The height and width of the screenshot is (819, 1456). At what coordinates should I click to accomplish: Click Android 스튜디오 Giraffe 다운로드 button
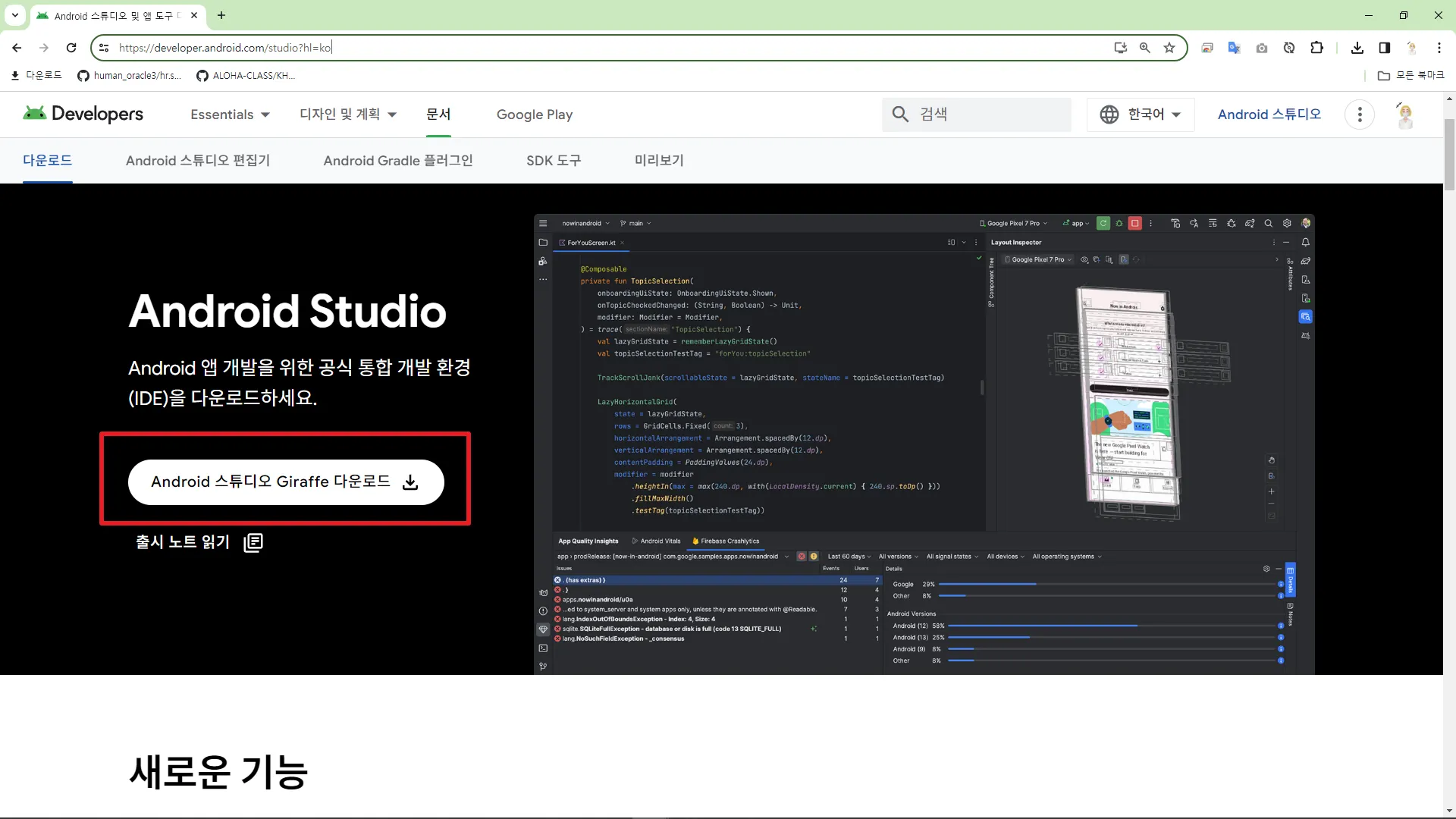(286, 482)
